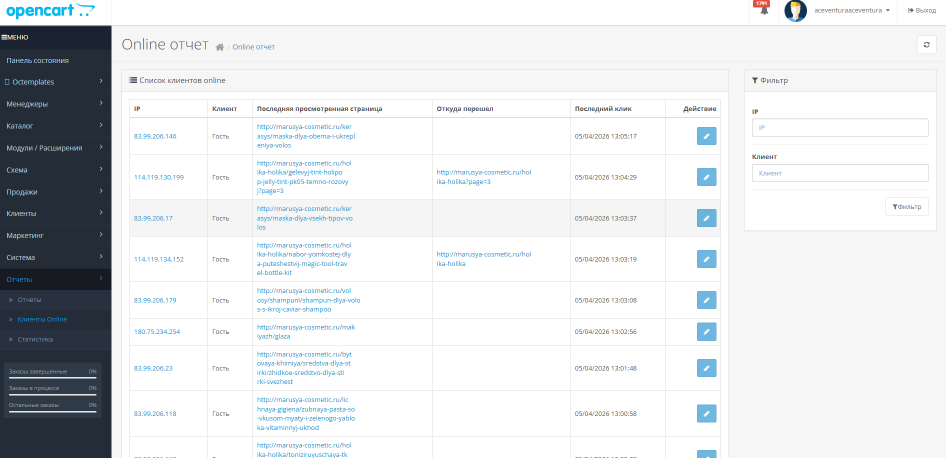Click the edit pencil for IP 83.99.206.146
Screen dimensions: 946x458
[x=706, y=136]
